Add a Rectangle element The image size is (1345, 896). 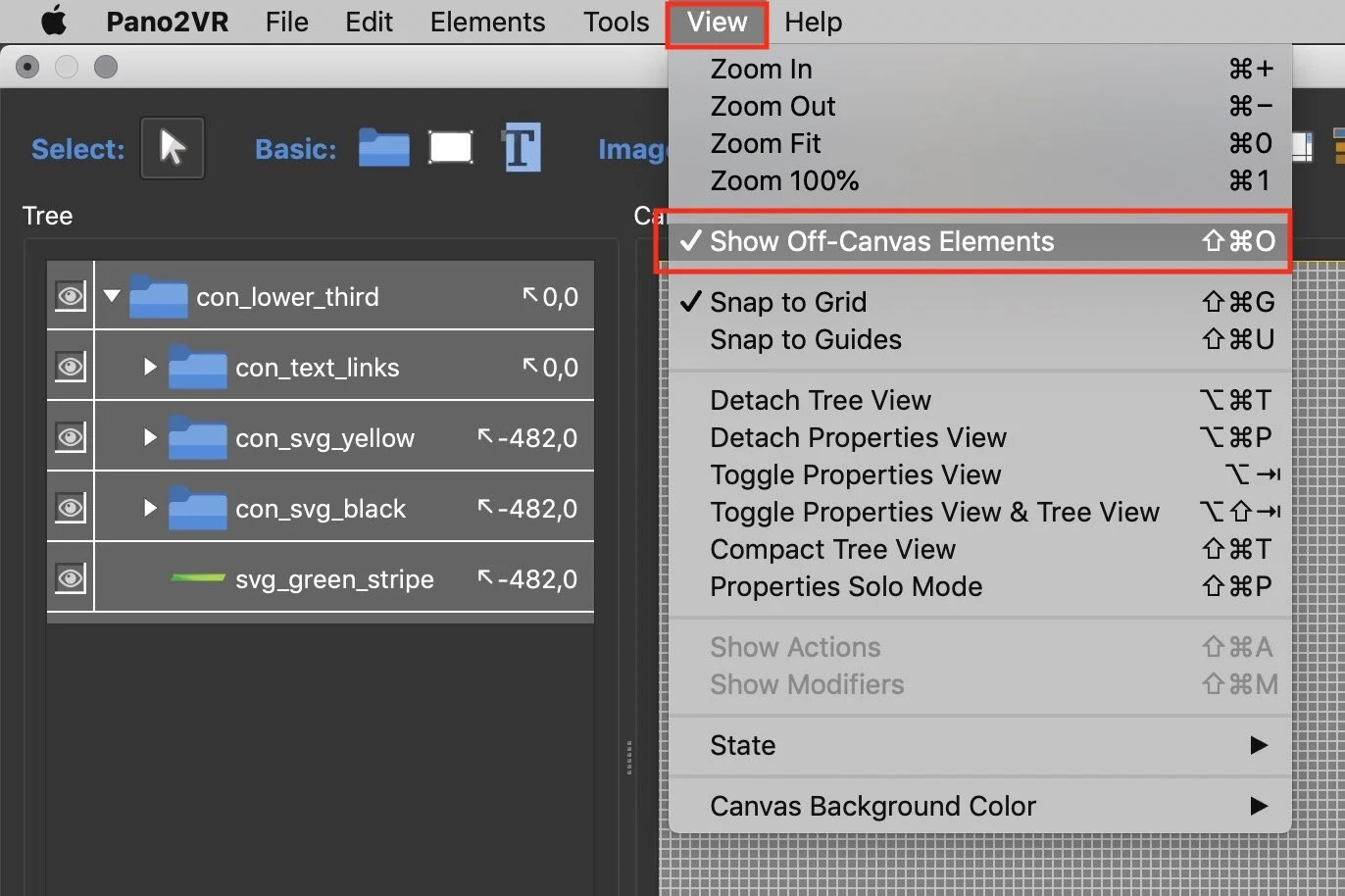click(451, 148)
